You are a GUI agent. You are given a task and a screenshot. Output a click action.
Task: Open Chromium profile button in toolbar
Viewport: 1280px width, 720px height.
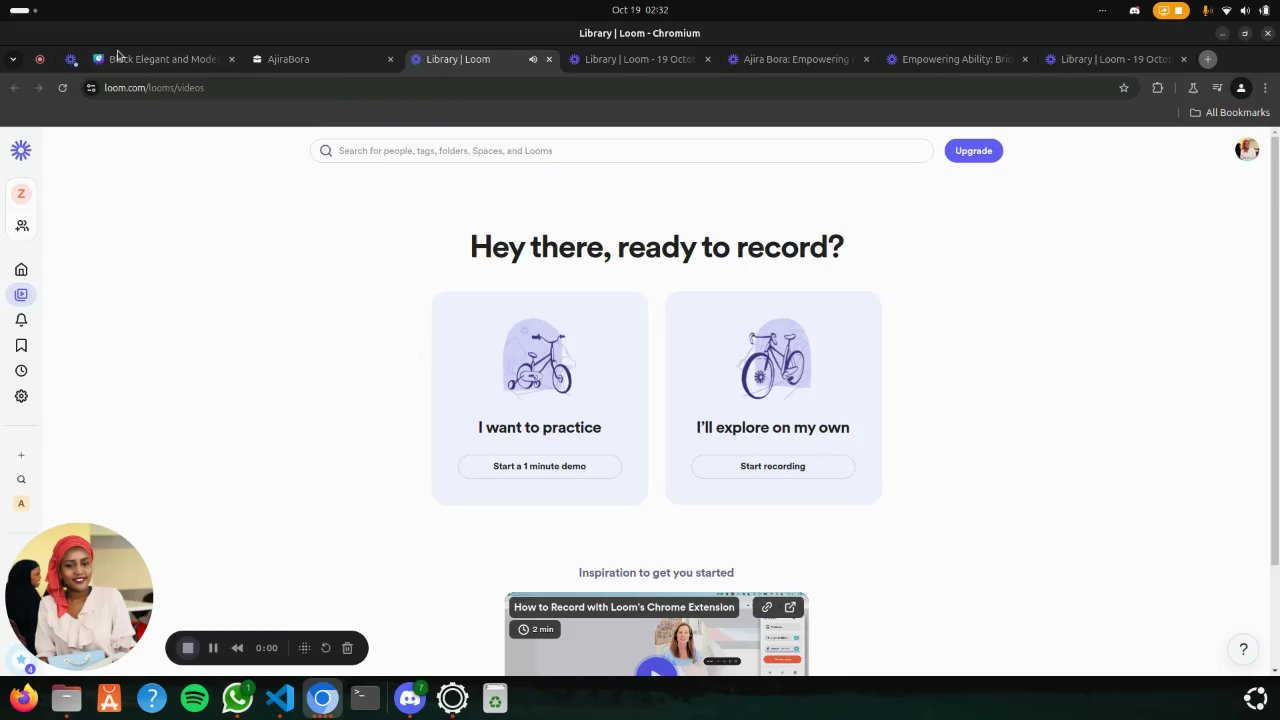1241,88
